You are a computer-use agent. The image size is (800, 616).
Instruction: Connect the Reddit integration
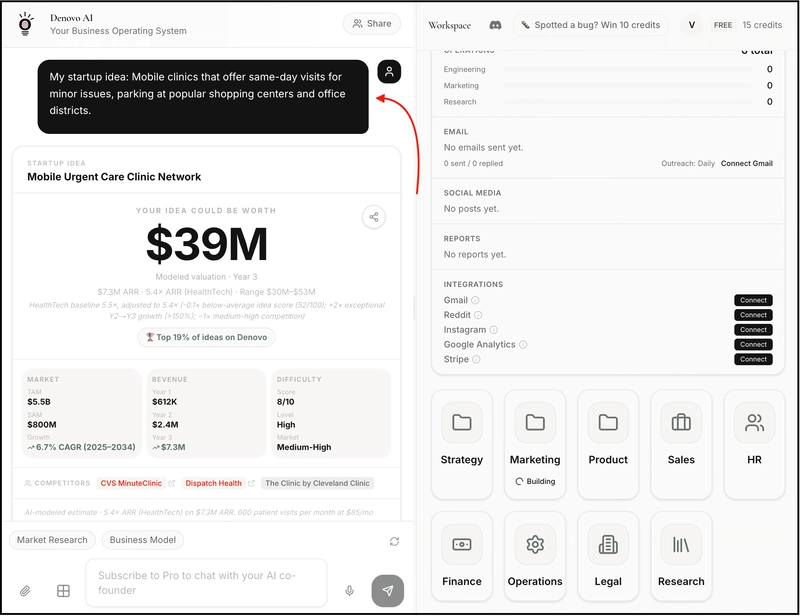pyautogui.click(x=753, y=315)
